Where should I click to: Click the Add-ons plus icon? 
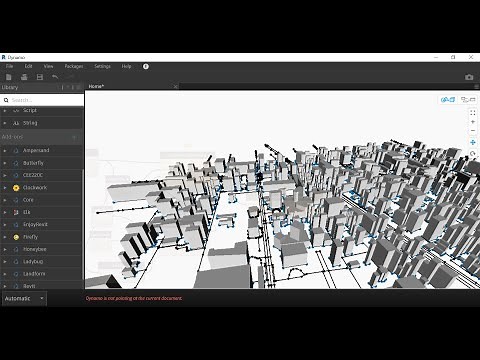74,137
